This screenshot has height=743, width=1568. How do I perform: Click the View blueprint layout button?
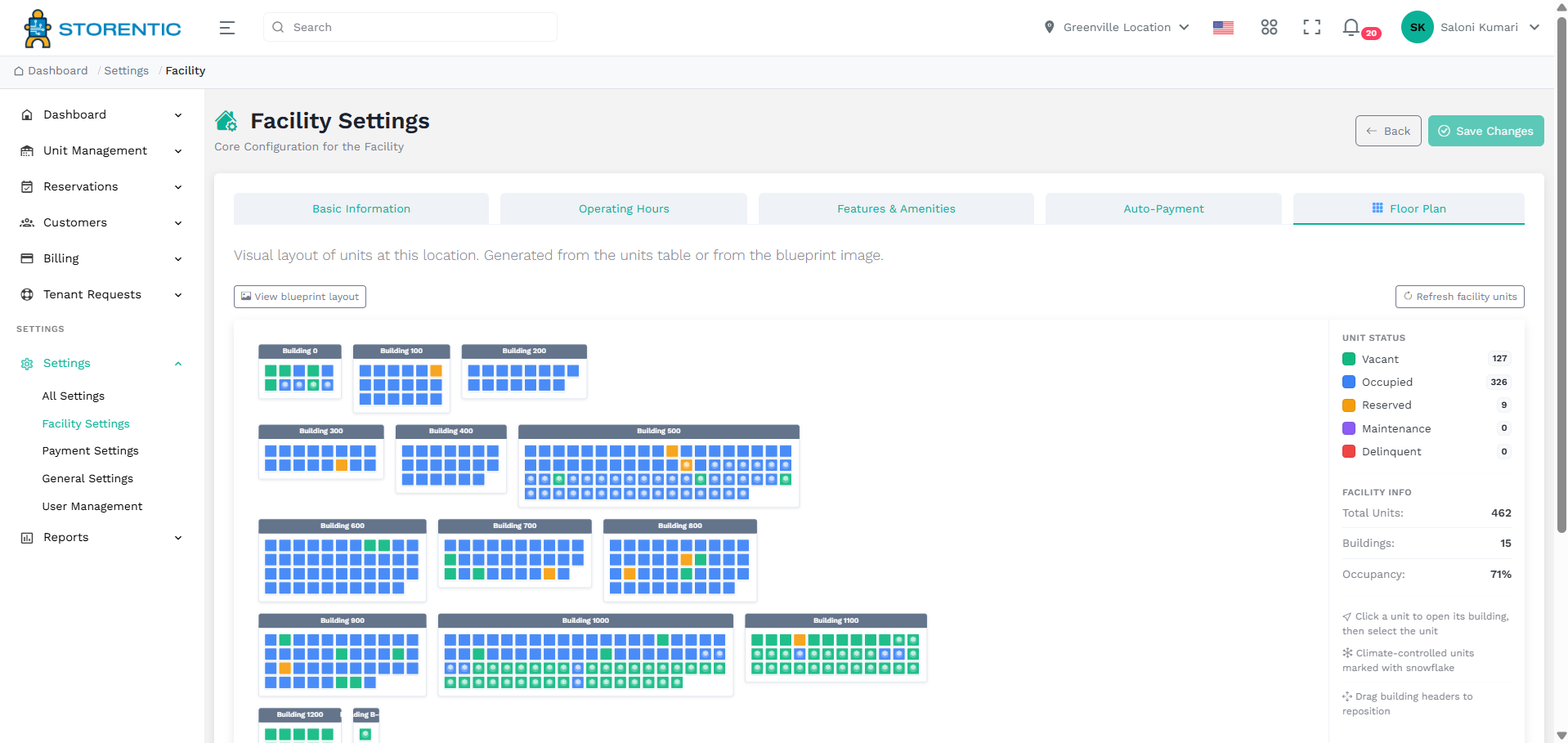point(300,297)
